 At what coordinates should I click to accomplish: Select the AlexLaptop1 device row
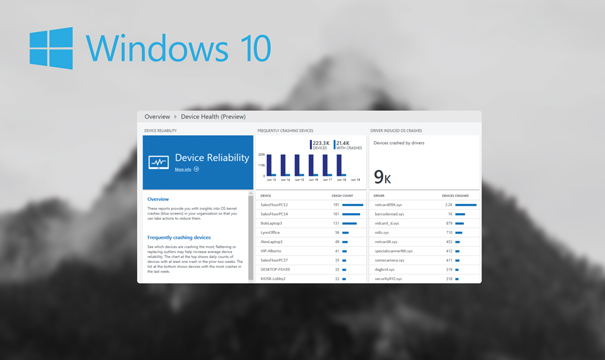tap(311, 242)
